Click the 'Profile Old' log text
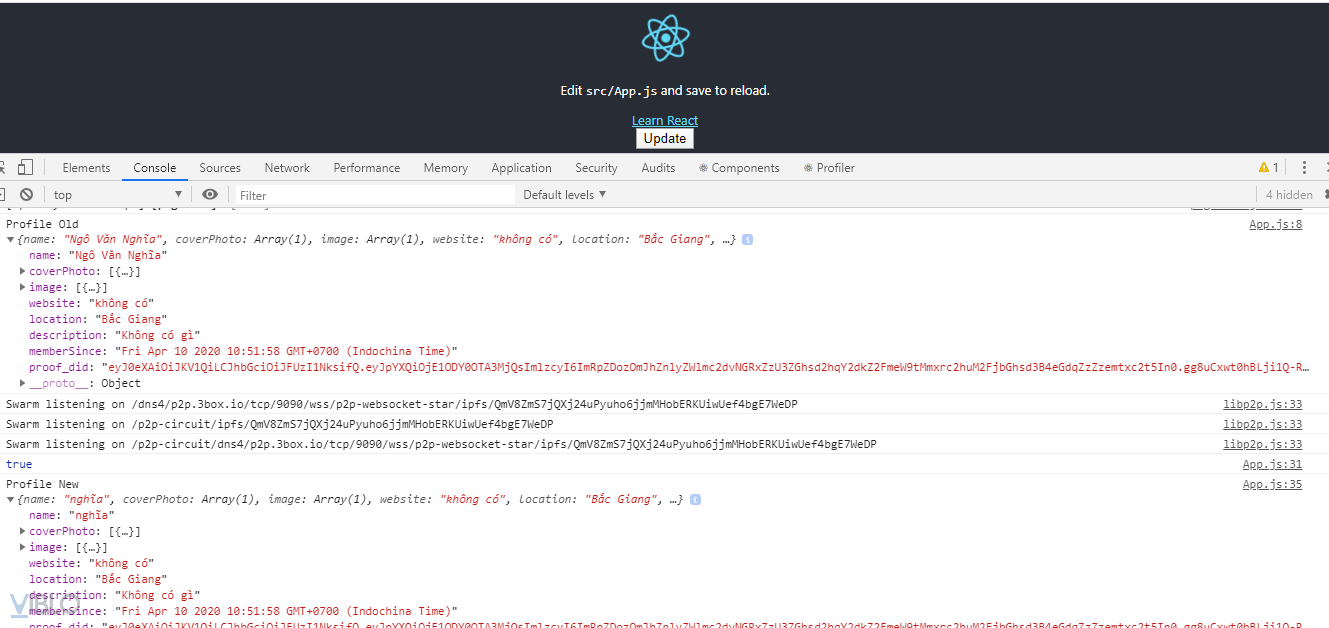 pyautogui.click(x=42, y=224)
